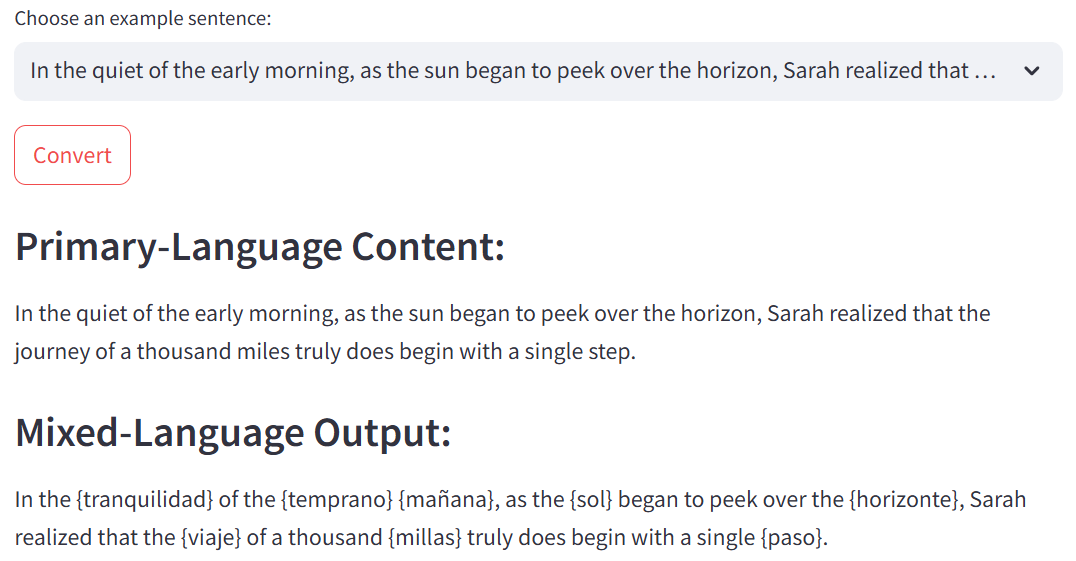The width and height of the screenshot is (1076, 561).
Task: Click the word {tranquilidad} in the output
Action: [144, 499]
